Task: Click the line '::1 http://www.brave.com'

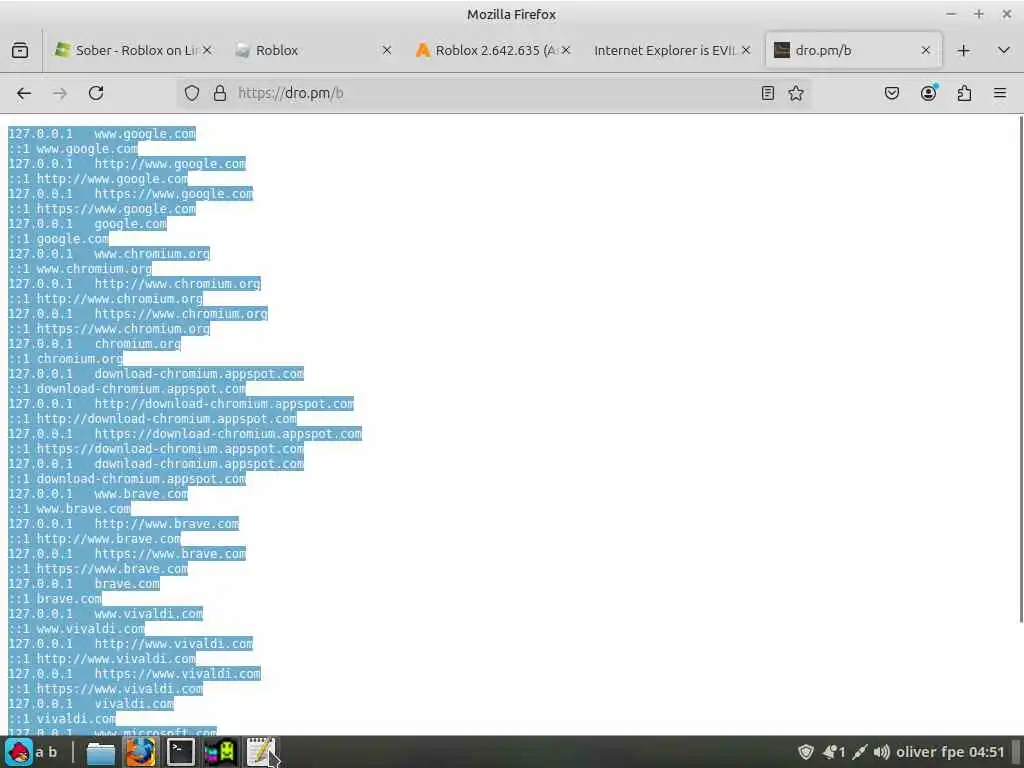Action: tap(95, 539)
